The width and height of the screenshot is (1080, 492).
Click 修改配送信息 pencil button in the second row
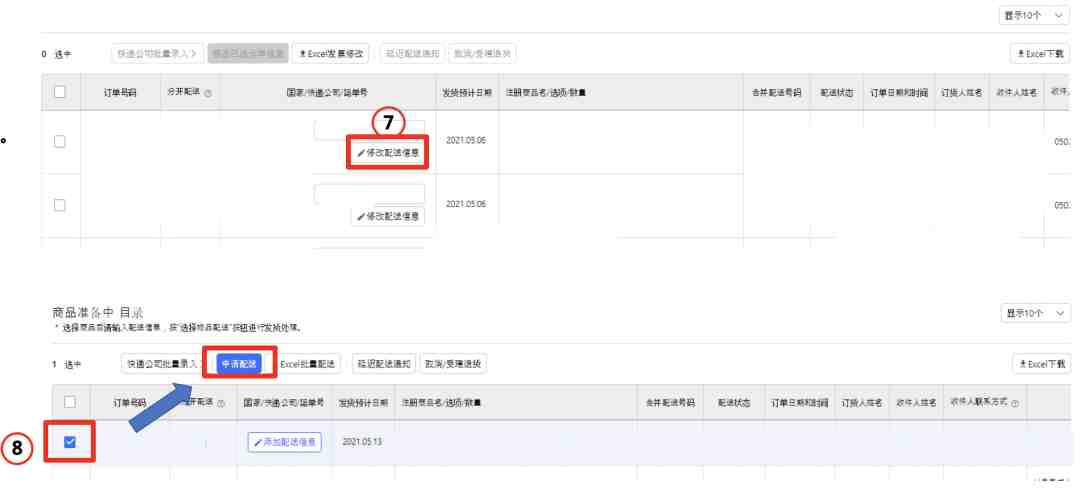(x=388, y=216)
